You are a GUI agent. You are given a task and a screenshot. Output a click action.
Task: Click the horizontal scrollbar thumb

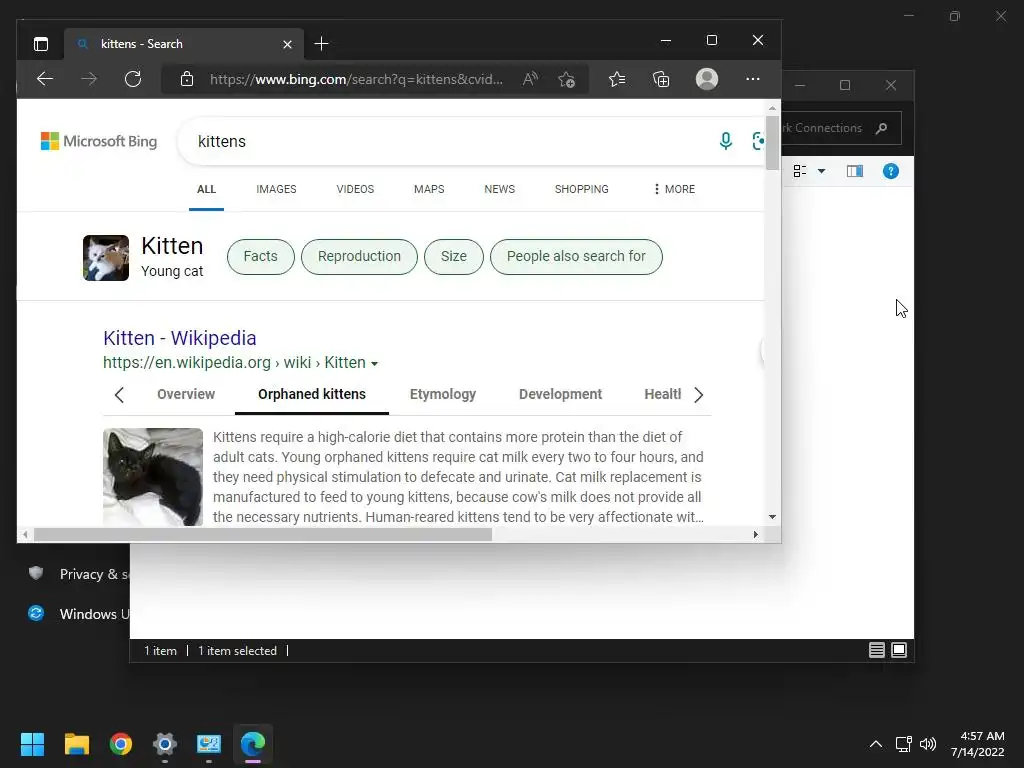click(x=263, y=534)
